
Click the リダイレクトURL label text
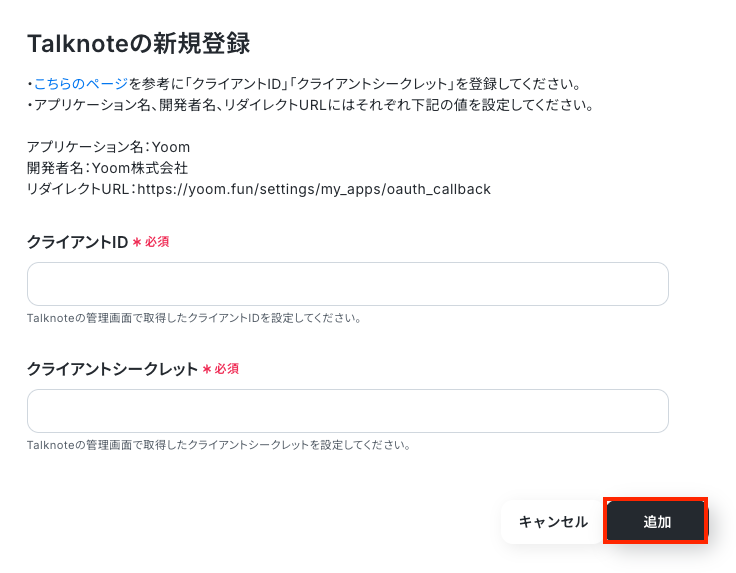coord(78,189)
